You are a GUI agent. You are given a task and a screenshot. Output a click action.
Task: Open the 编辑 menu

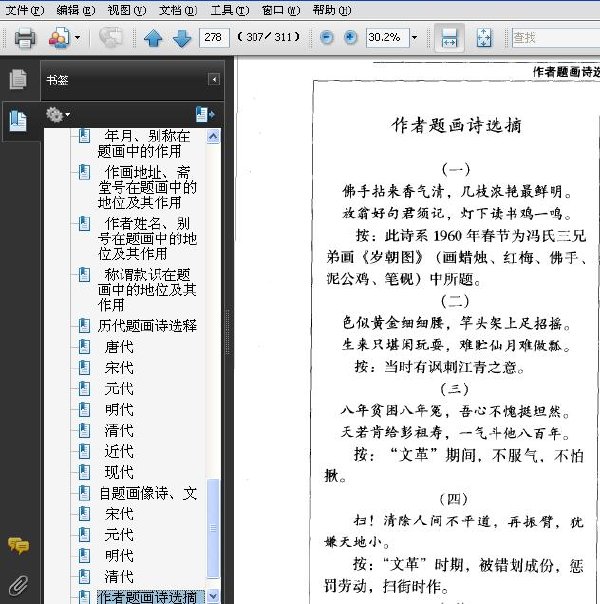click(x=75, y=10)
